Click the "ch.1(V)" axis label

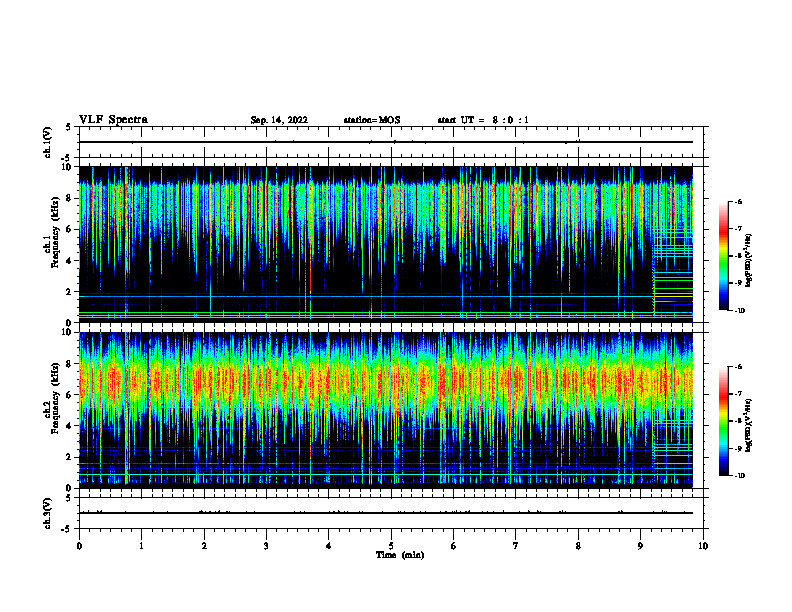point(47,142)
